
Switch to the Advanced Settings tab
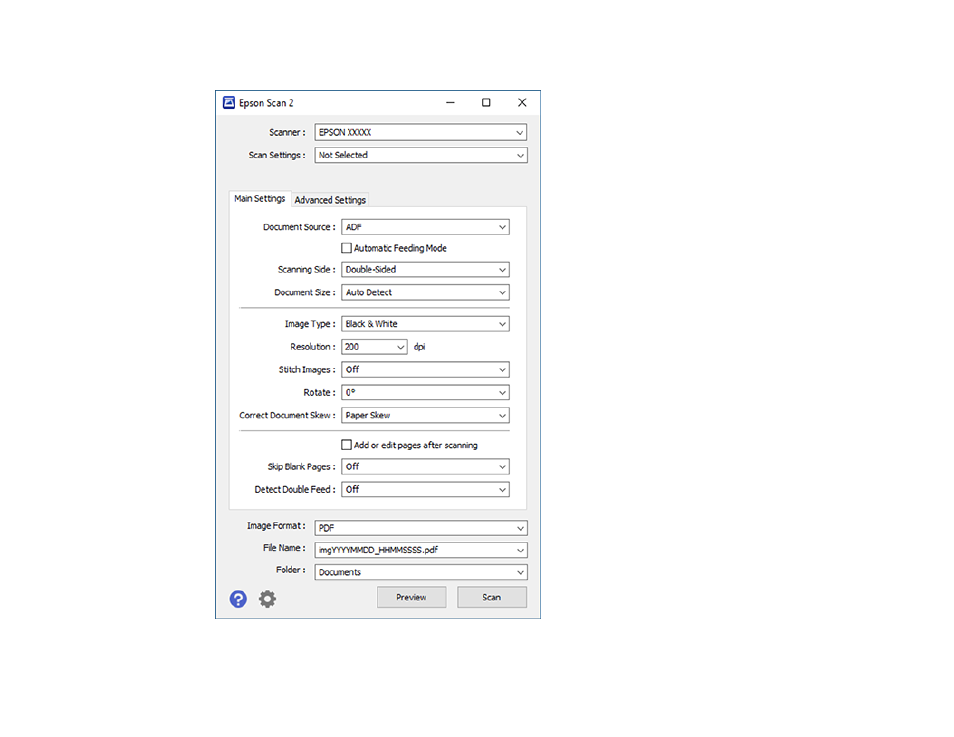tap(330, 200)
